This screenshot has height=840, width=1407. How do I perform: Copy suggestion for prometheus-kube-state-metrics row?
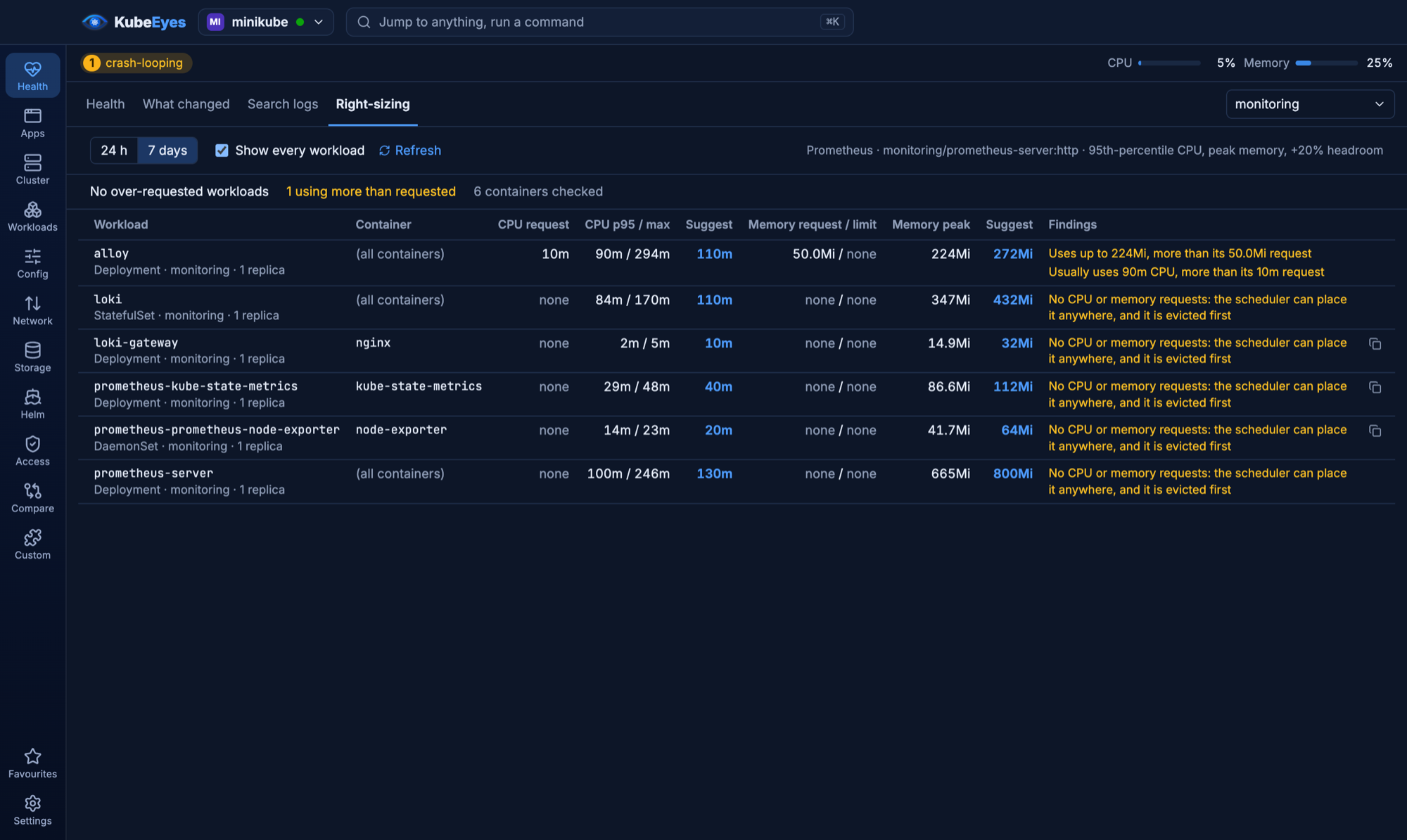coord(1375,388)
